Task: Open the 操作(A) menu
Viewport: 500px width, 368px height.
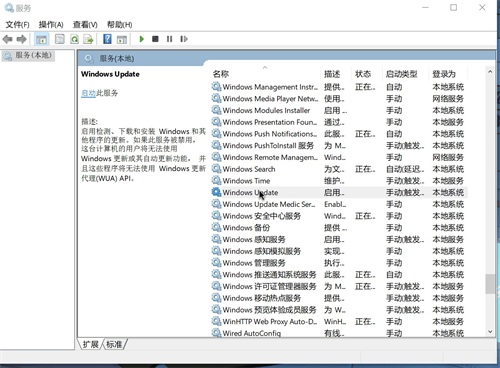Action: click(51, 24)
